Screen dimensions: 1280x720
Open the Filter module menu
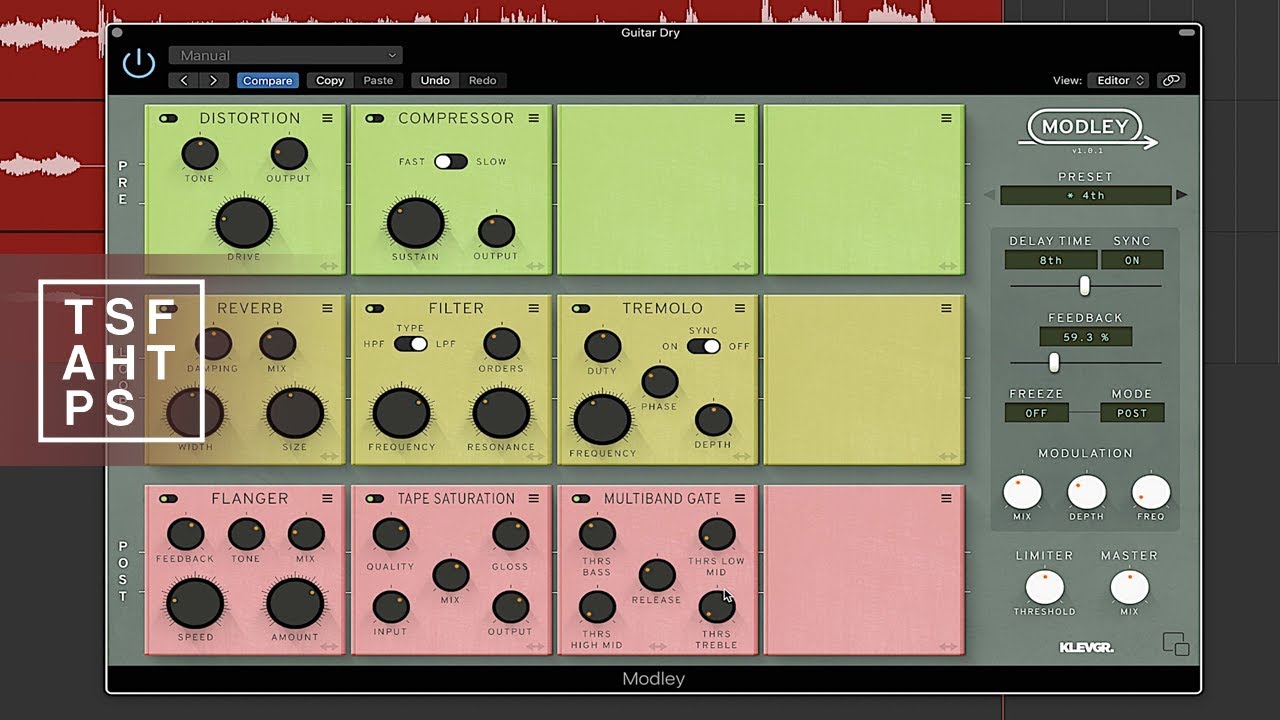tap(534, 309)
